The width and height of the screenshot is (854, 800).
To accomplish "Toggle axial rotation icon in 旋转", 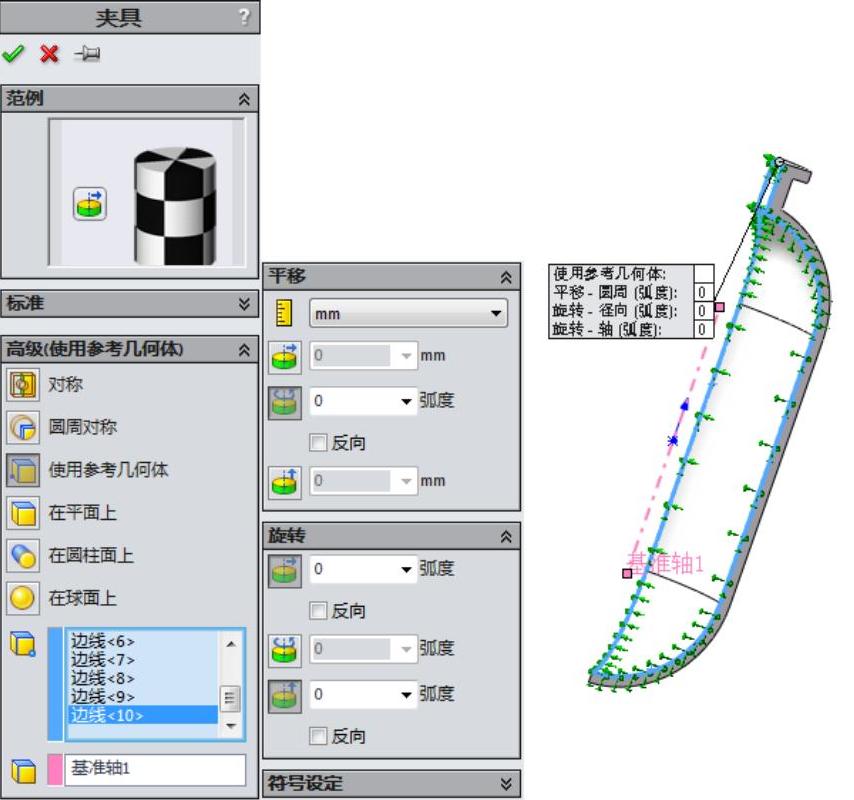I will click(x=284, y=697).
